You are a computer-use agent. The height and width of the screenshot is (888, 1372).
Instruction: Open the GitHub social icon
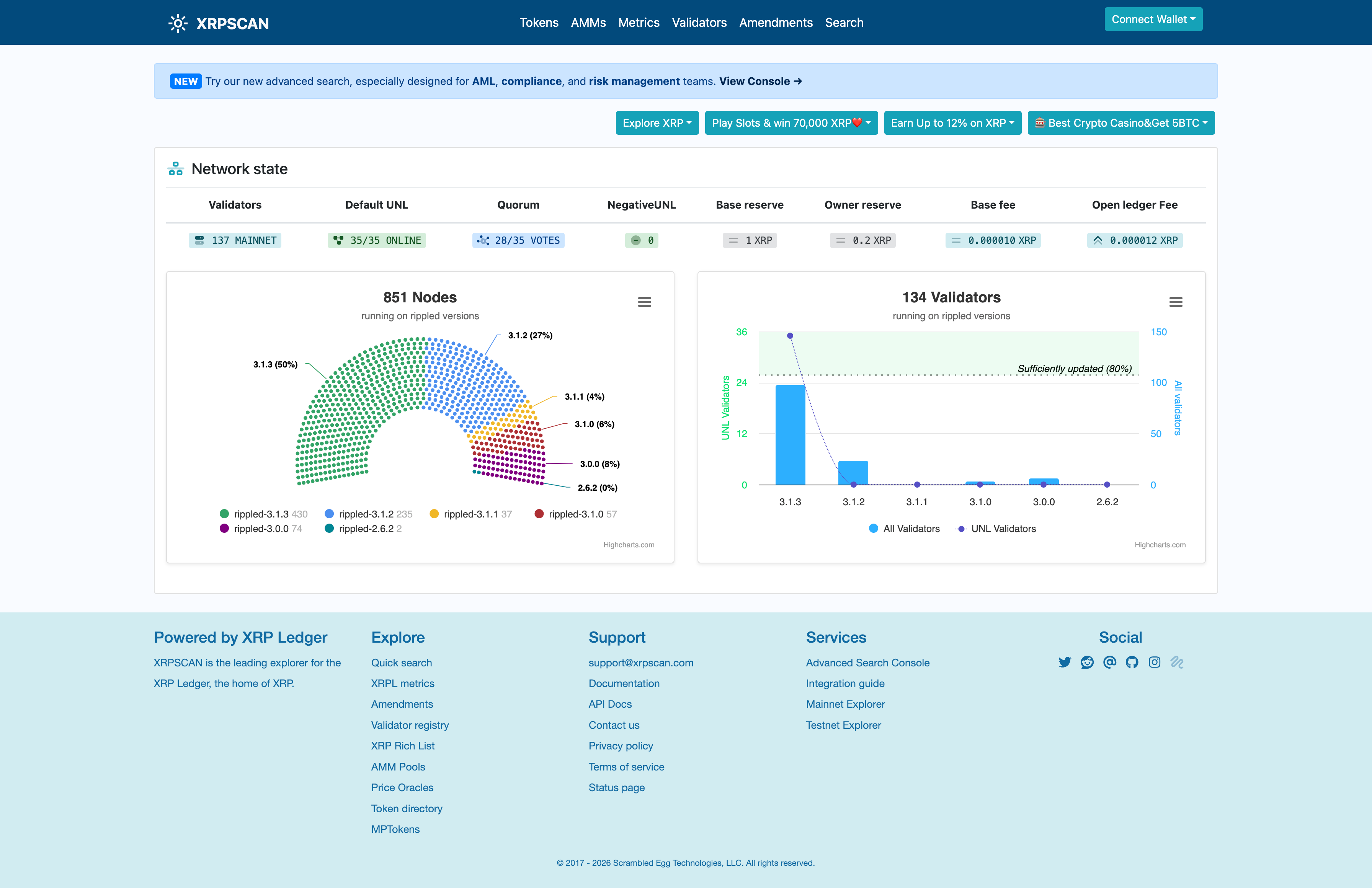(1132, 662)
